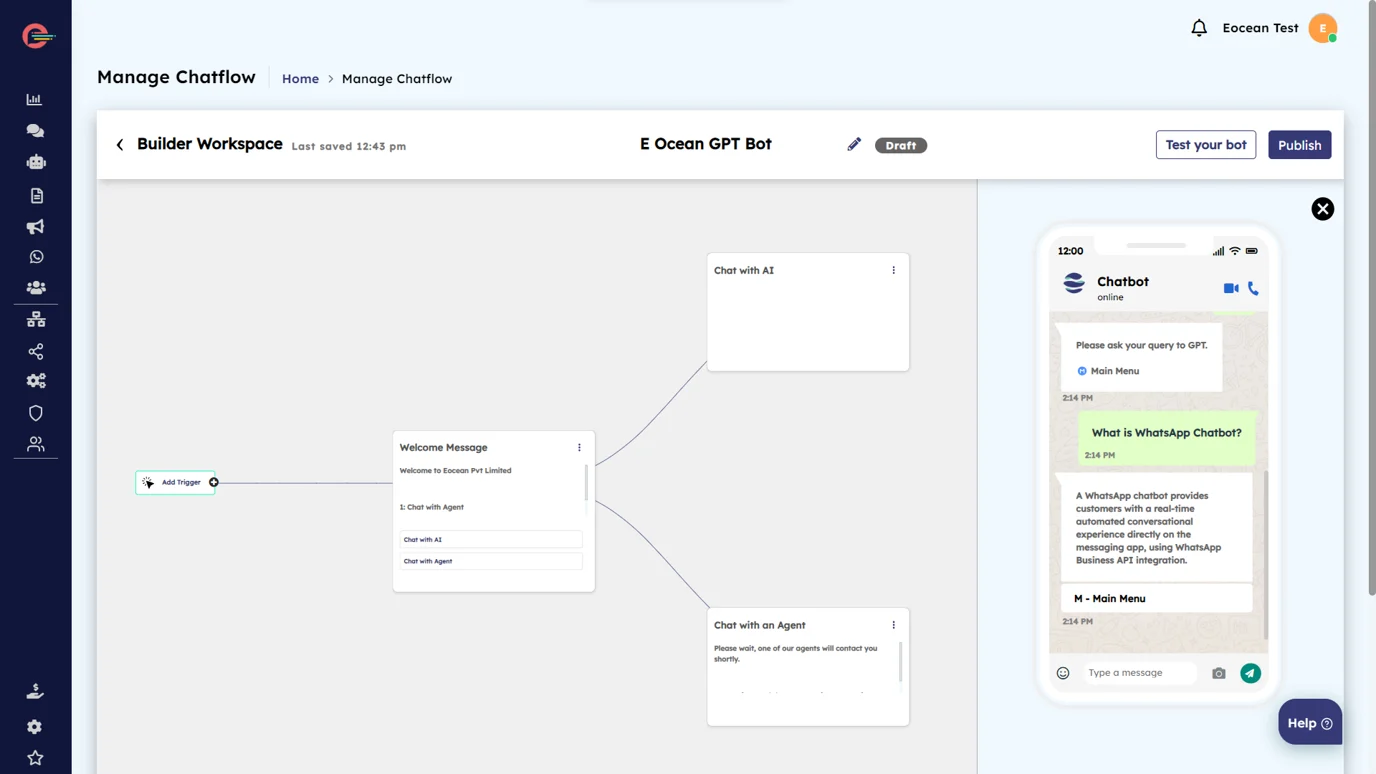Open options menu on Welcome Message node
Screen dimensions: 1376x774
click(x=579, y=447)
